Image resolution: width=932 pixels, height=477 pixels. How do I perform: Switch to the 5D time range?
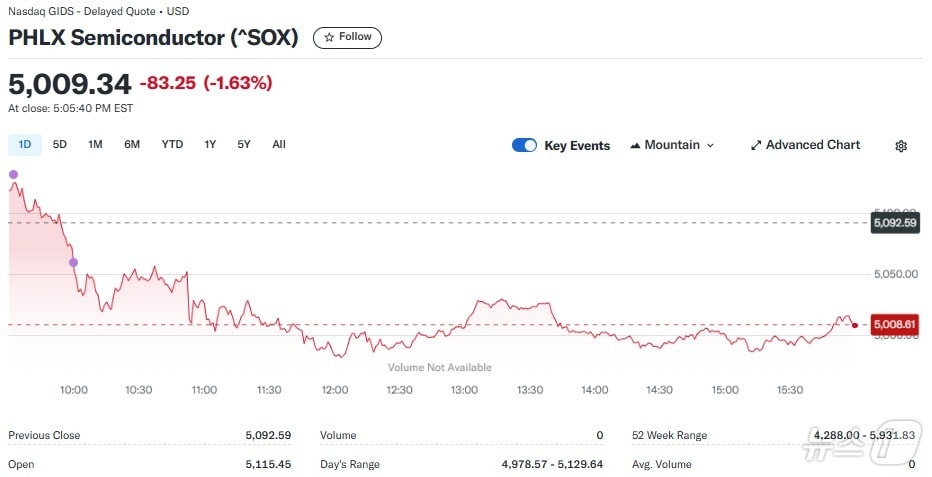pos(60,144)
